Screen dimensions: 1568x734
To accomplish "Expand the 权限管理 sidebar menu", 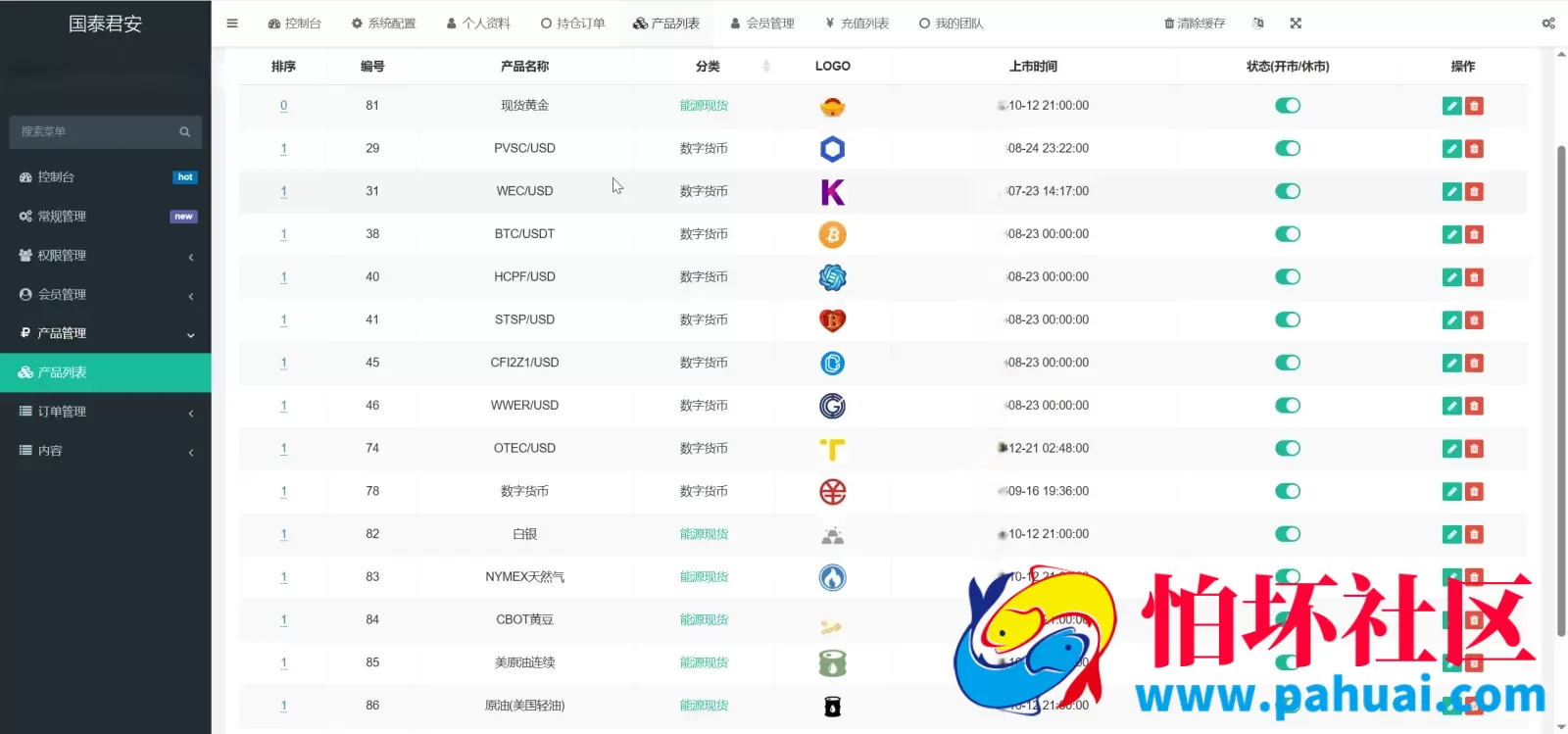I will (105, 256).
